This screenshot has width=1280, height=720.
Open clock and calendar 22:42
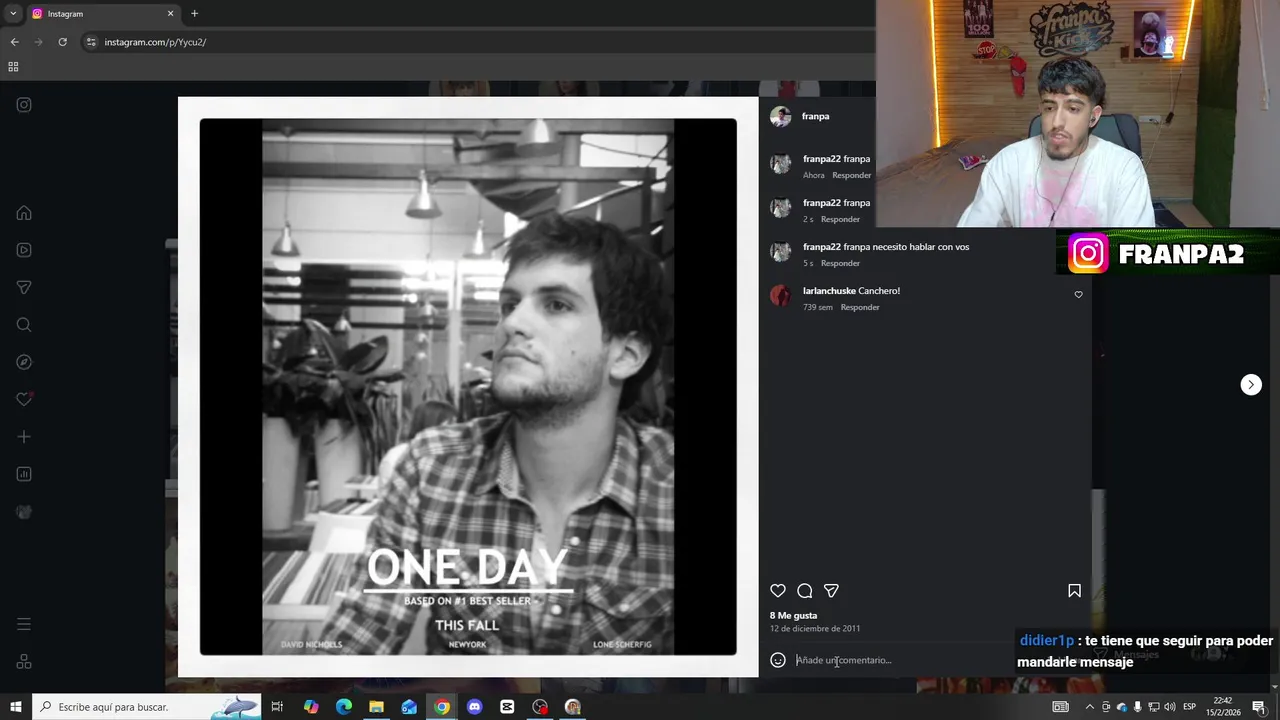click(x=1223, y=707)
